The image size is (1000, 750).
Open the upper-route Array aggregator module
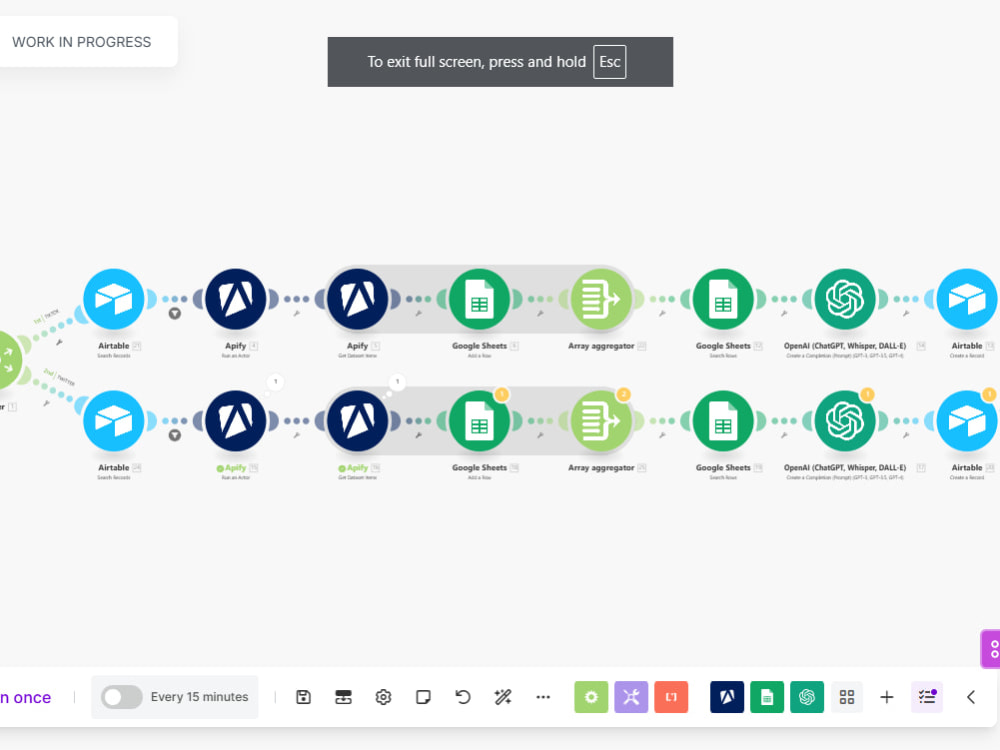tap(601, 299)
